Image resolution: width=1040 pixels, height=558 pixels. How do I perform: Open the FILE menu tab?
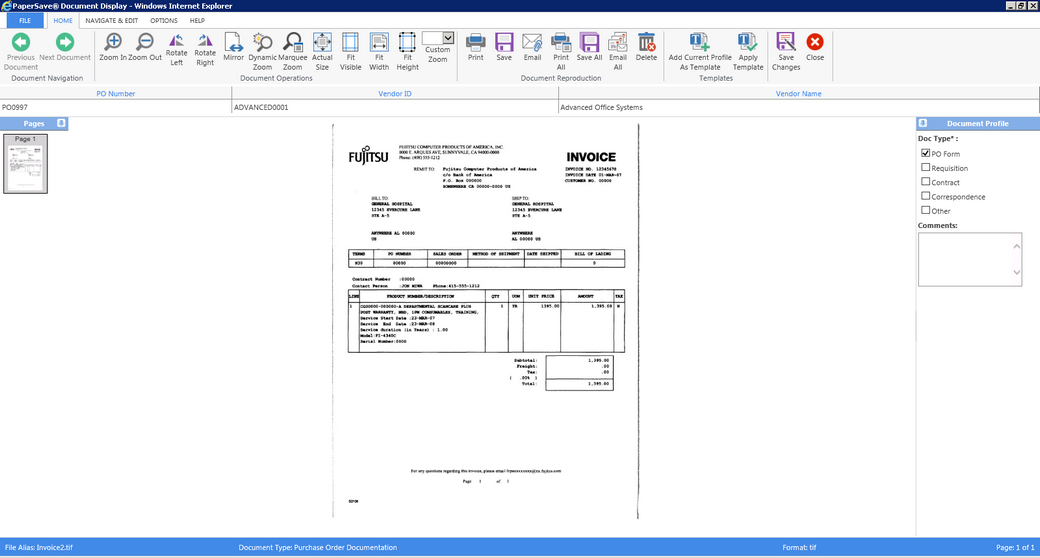24,20
